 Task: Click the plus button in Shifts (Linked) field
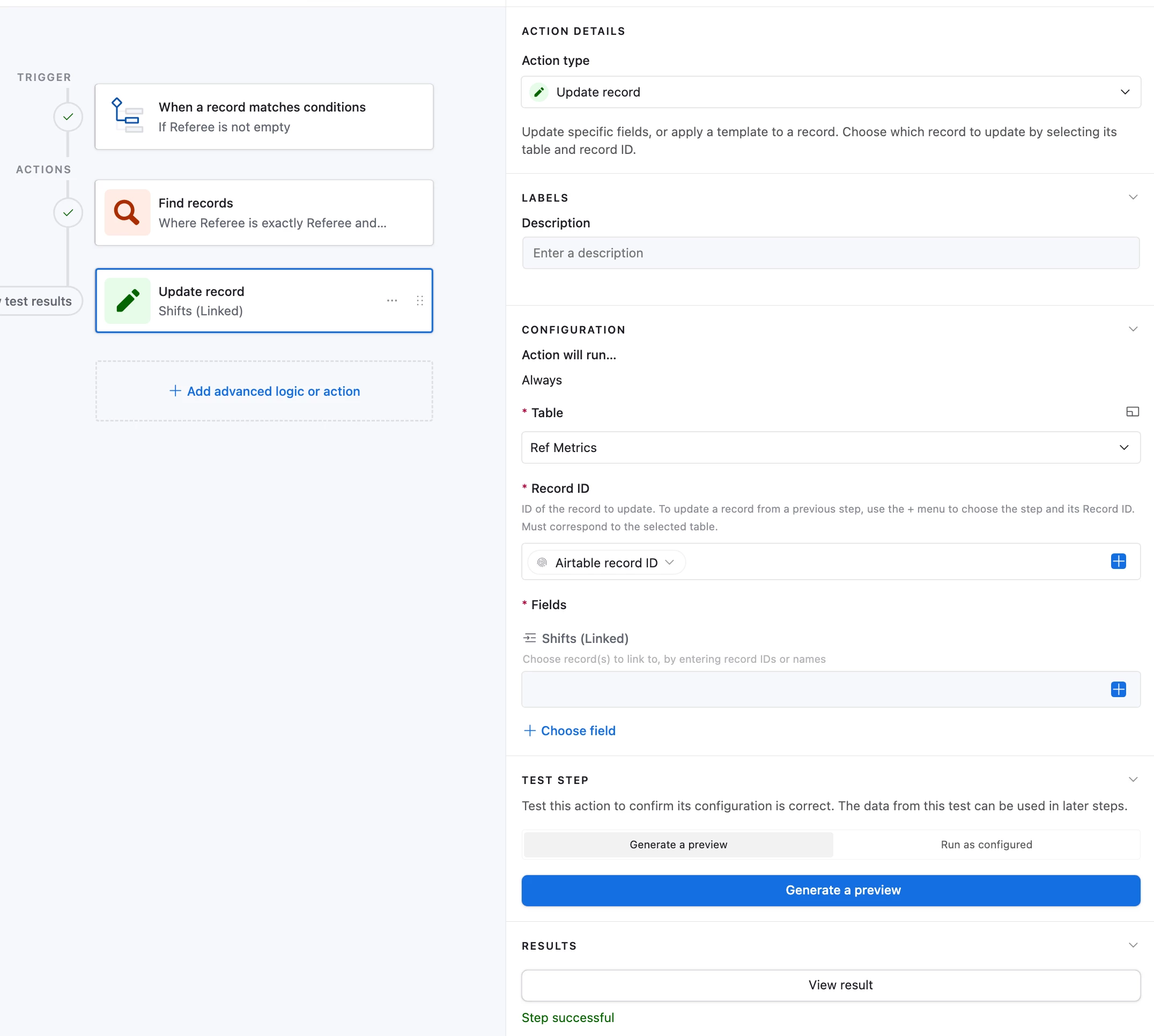[1118, 690]
